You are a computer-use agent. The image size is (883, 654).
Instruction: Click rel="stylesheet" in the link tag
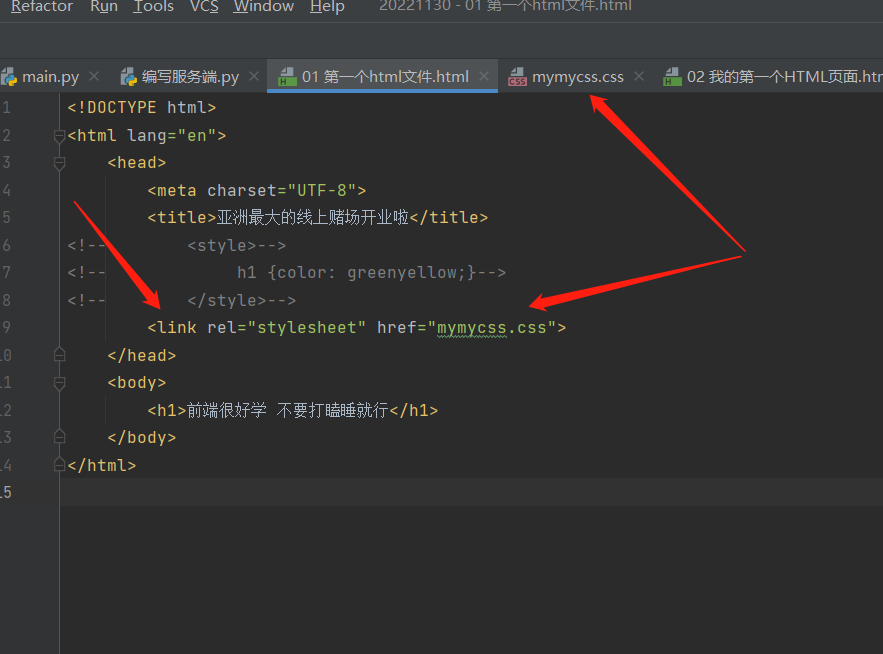(x=287, y=328)
